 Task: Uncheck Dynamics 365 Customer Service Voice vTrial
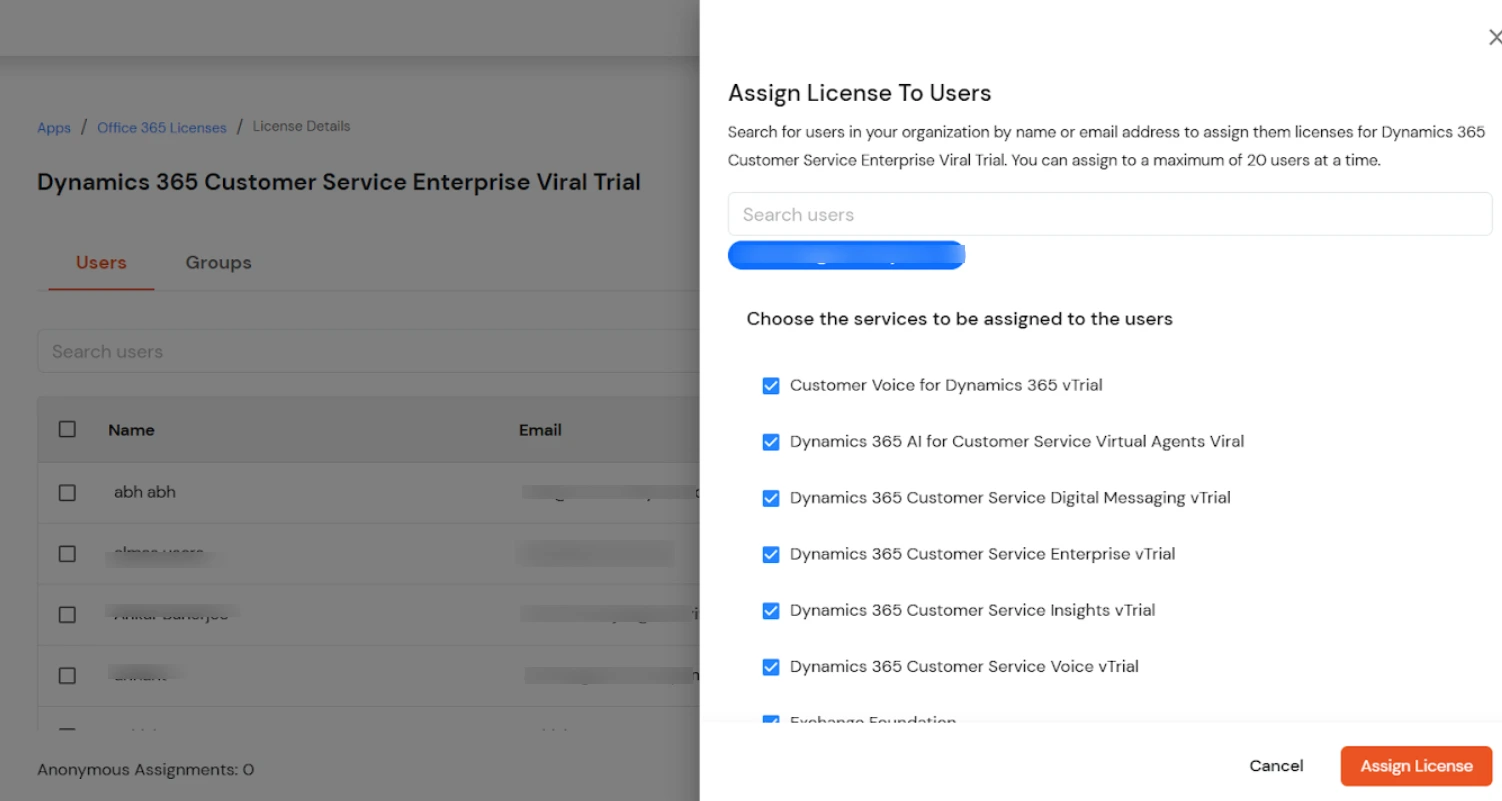771,666
